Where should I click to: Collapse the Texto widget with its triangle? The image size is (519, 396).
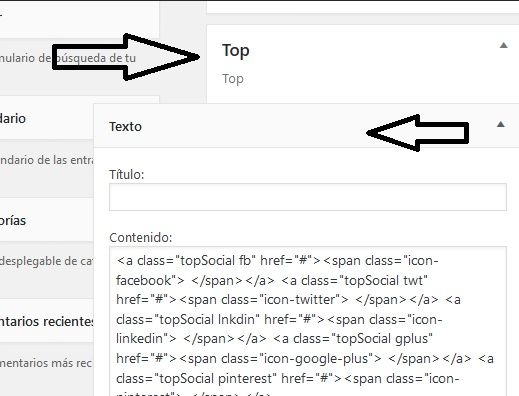(x=500, y=124)
